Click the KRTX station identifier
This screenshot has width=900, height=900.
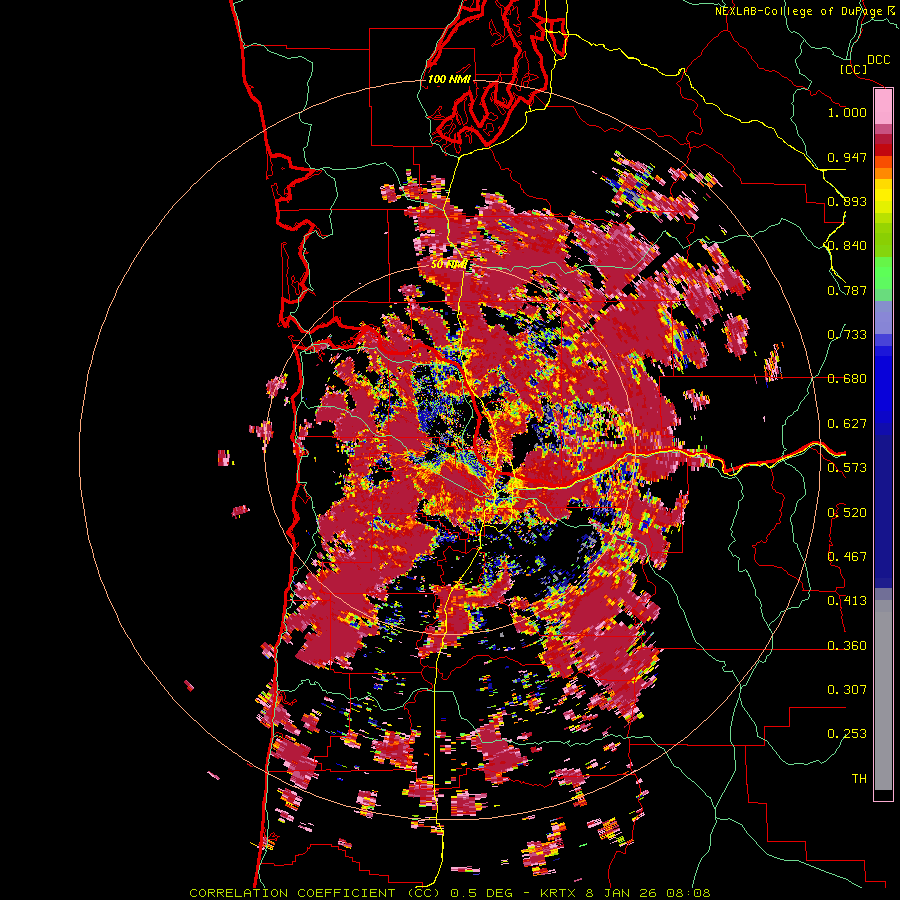[560, 893]
